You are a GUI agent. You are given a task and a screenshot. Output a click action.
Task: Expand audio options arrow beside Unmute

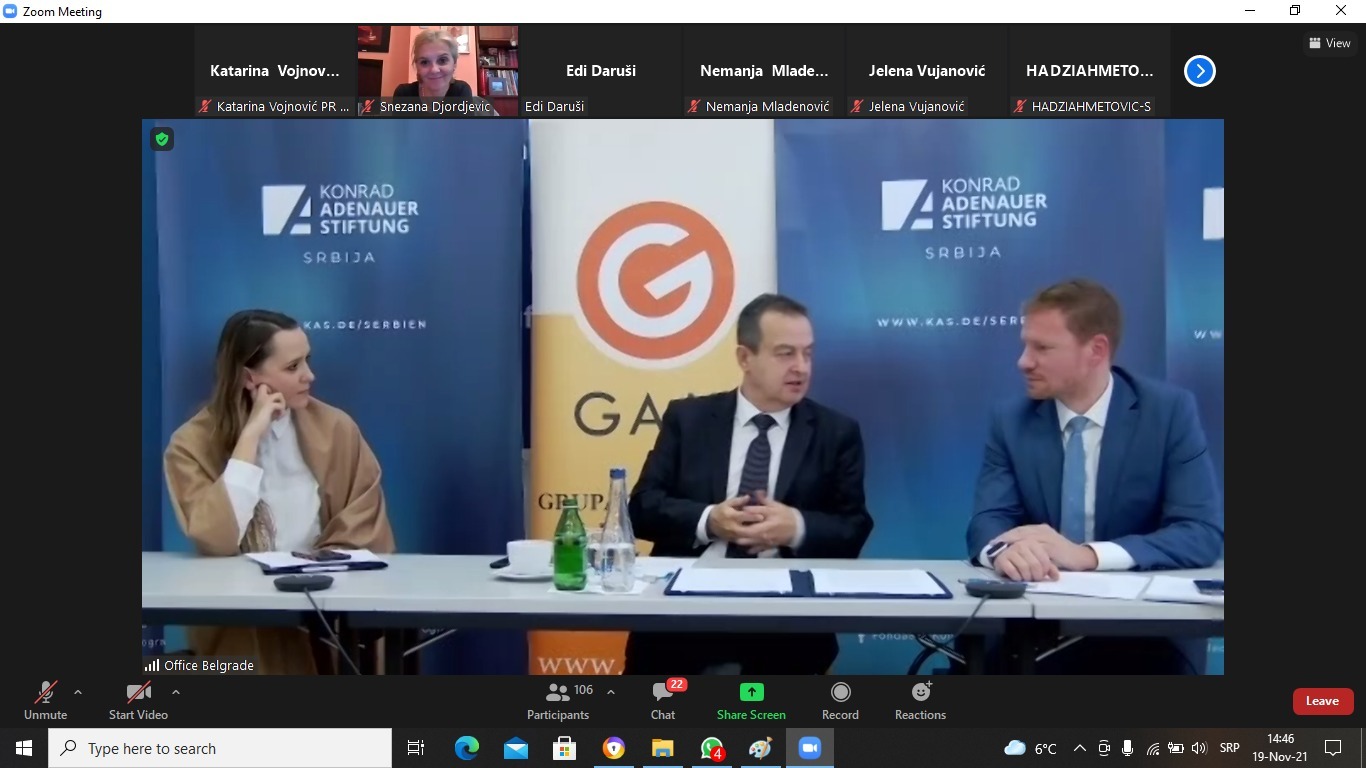point(78,692)
